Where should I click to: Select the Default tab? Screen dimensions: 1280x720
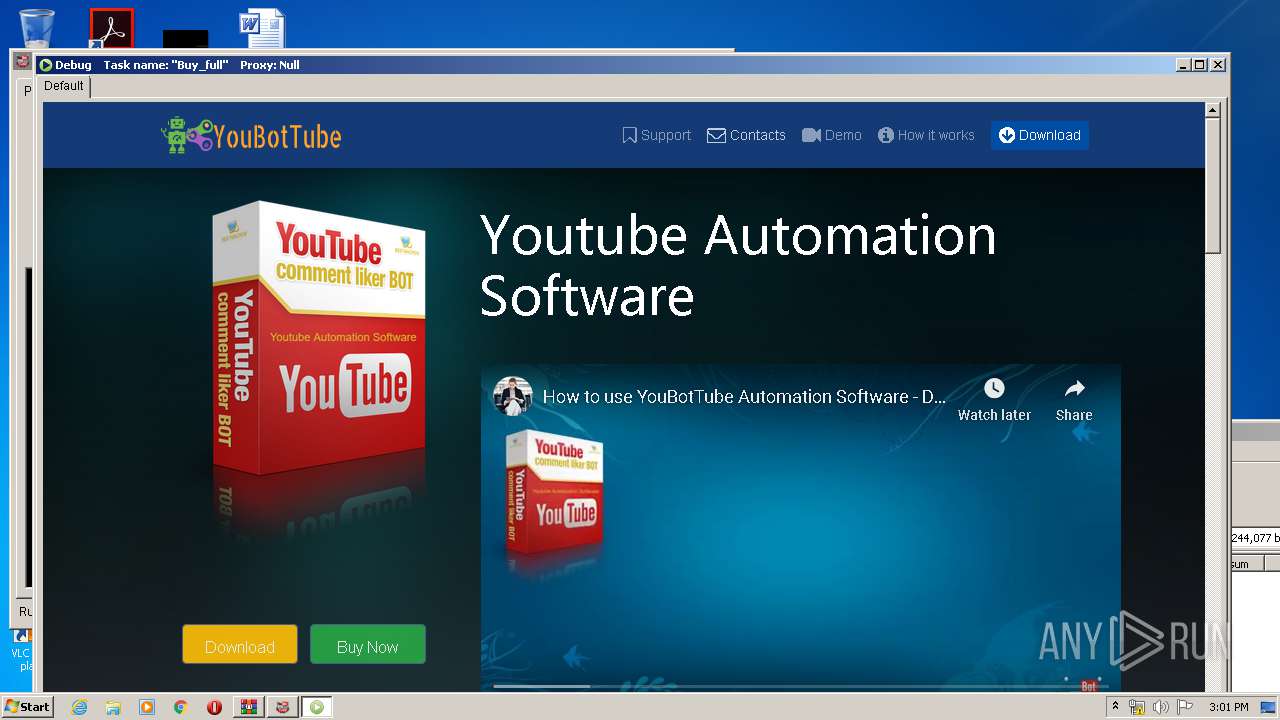click(x=64, y=86)
